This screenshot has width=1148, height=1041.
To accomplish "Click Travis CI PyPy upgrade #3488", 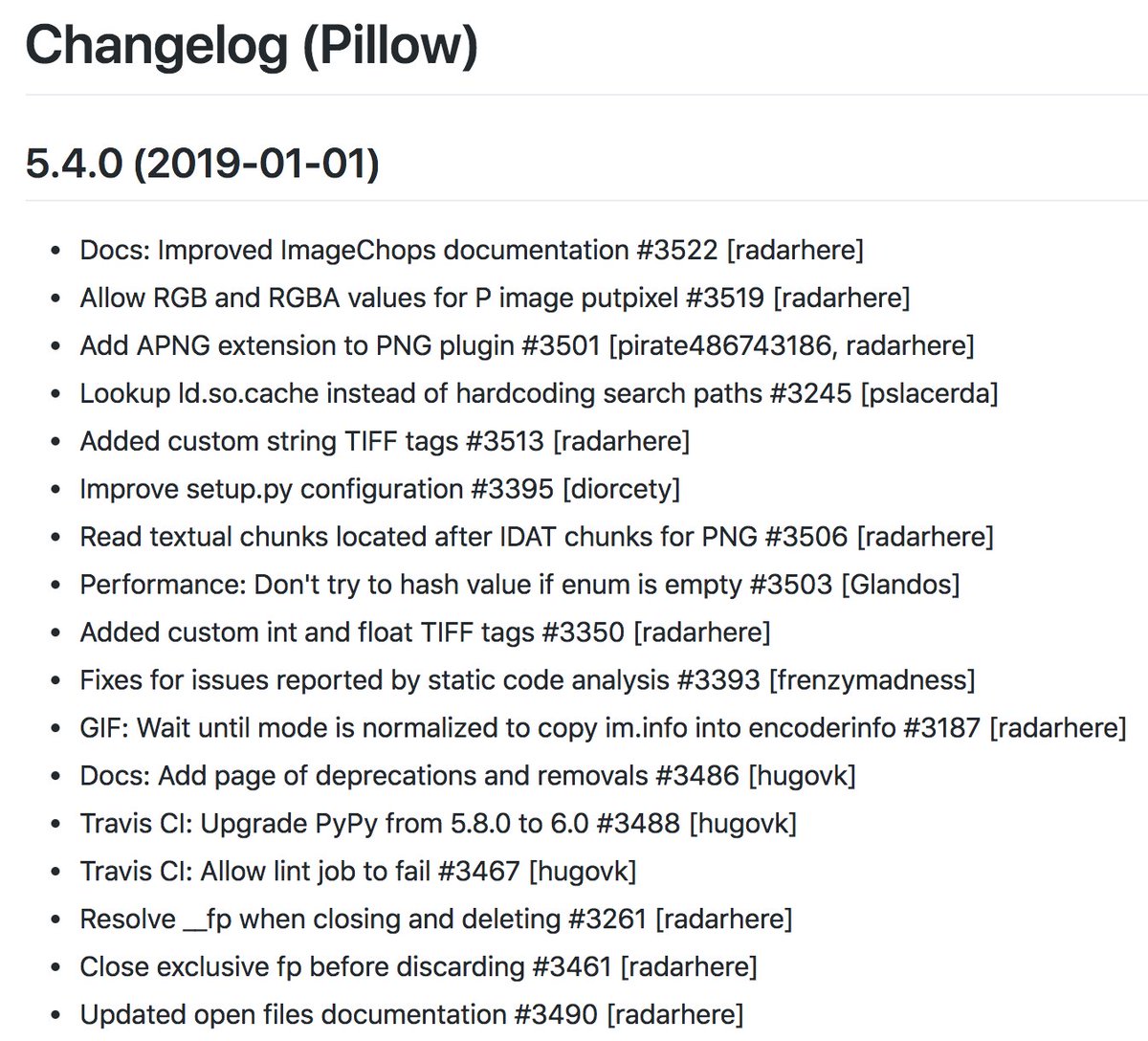I will pos(438,825).
